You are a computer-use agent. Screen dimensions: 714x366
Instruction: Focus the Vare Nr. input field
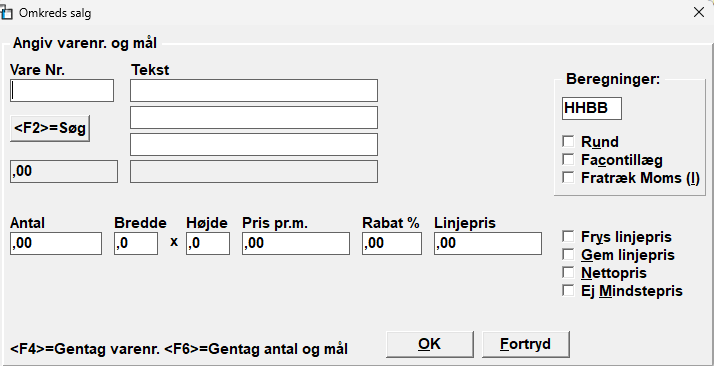tap(62, 90)
